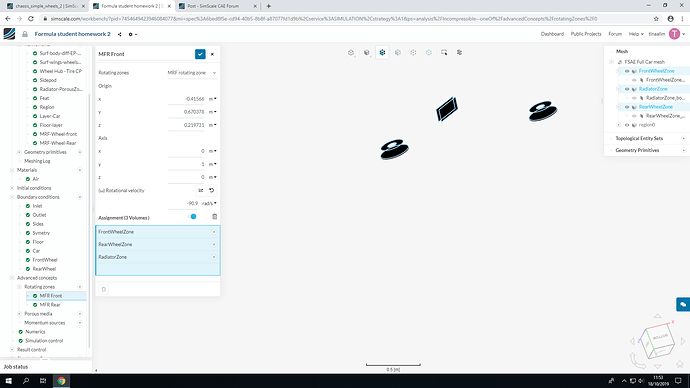Open Rotating zones type dropdown
The width and height of the screenshot is (690, 388).
[x=192, y=73]
